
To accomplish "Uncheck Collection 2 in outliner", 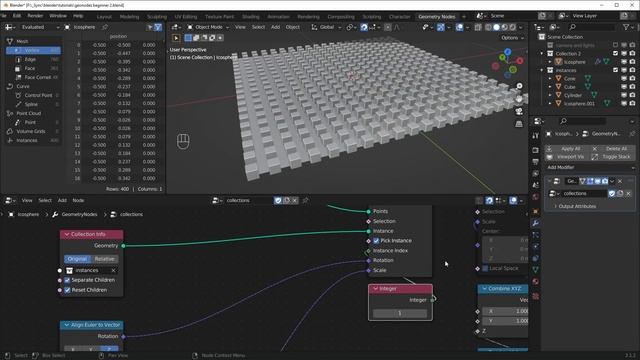I will [x=616, y=53].
